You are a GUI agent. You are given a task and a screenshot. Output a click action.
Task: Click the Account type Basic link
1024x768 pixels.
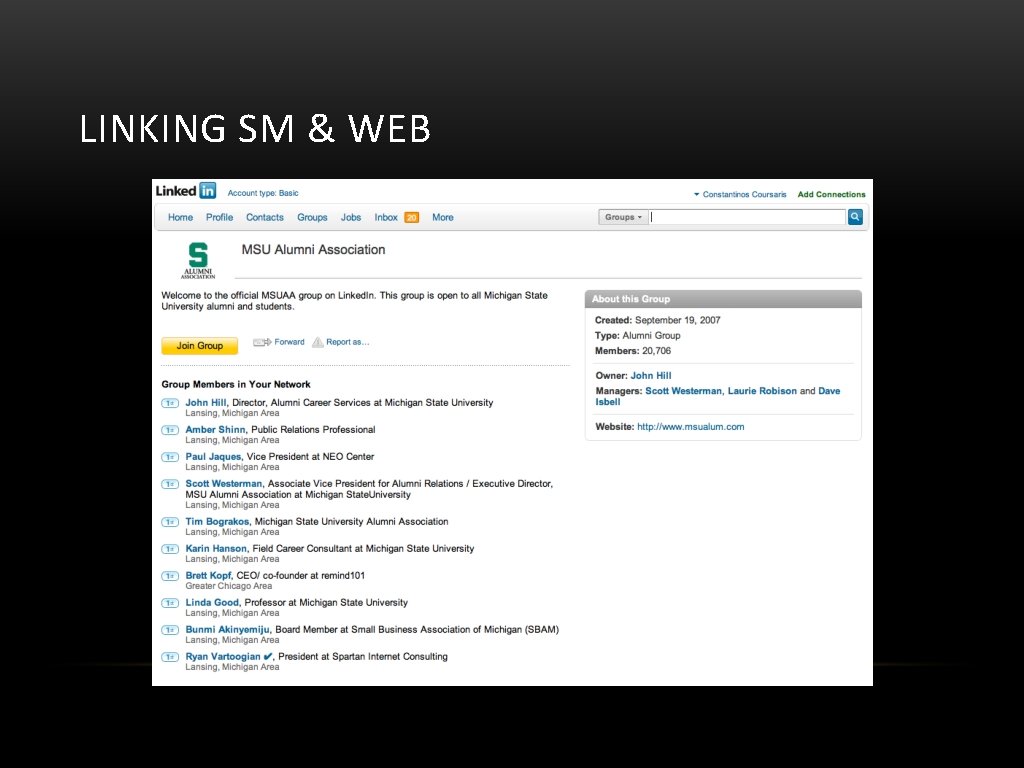point(263,193)
